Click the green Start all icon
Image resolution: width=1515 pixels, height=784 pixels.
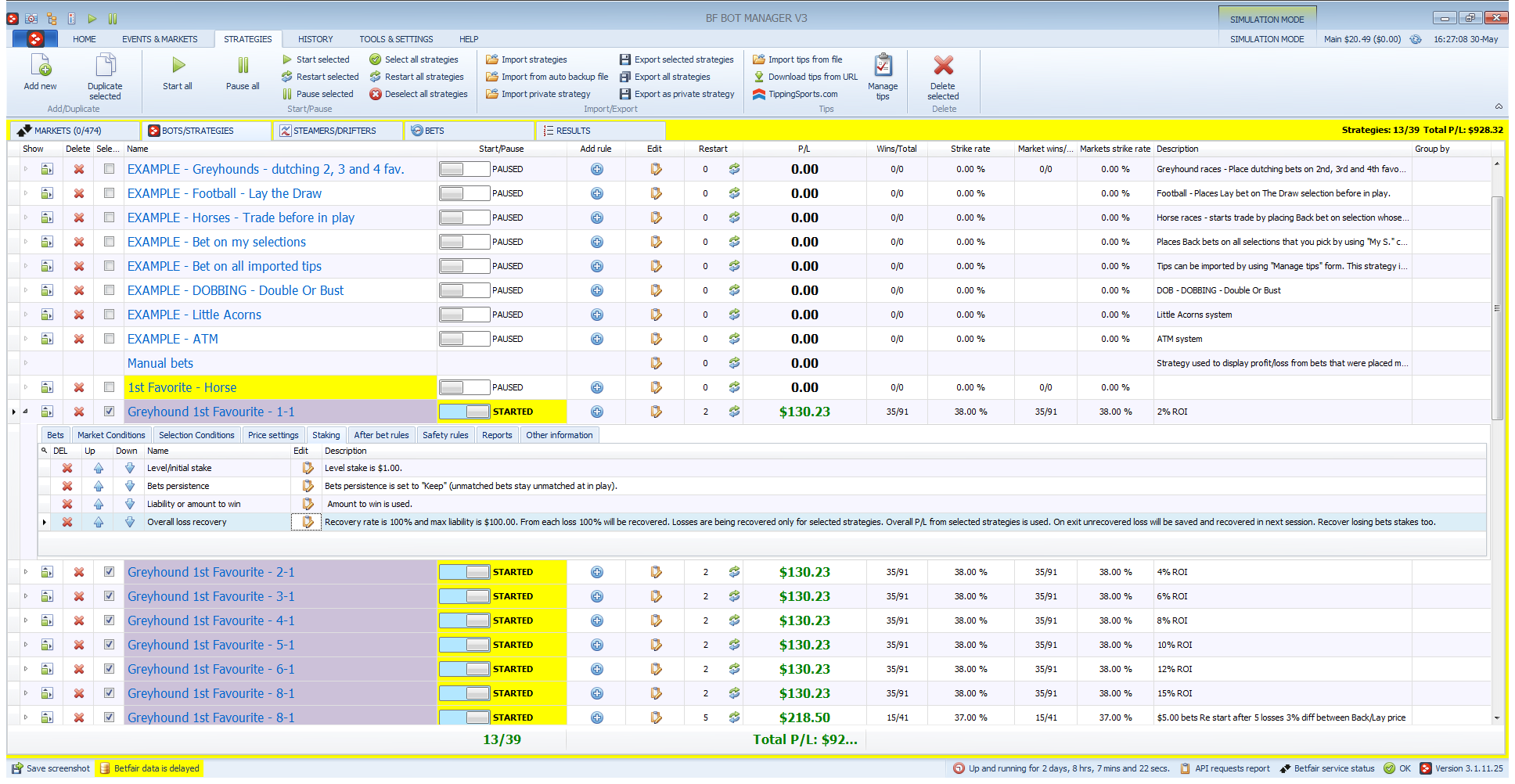click(x=178, y=66)
